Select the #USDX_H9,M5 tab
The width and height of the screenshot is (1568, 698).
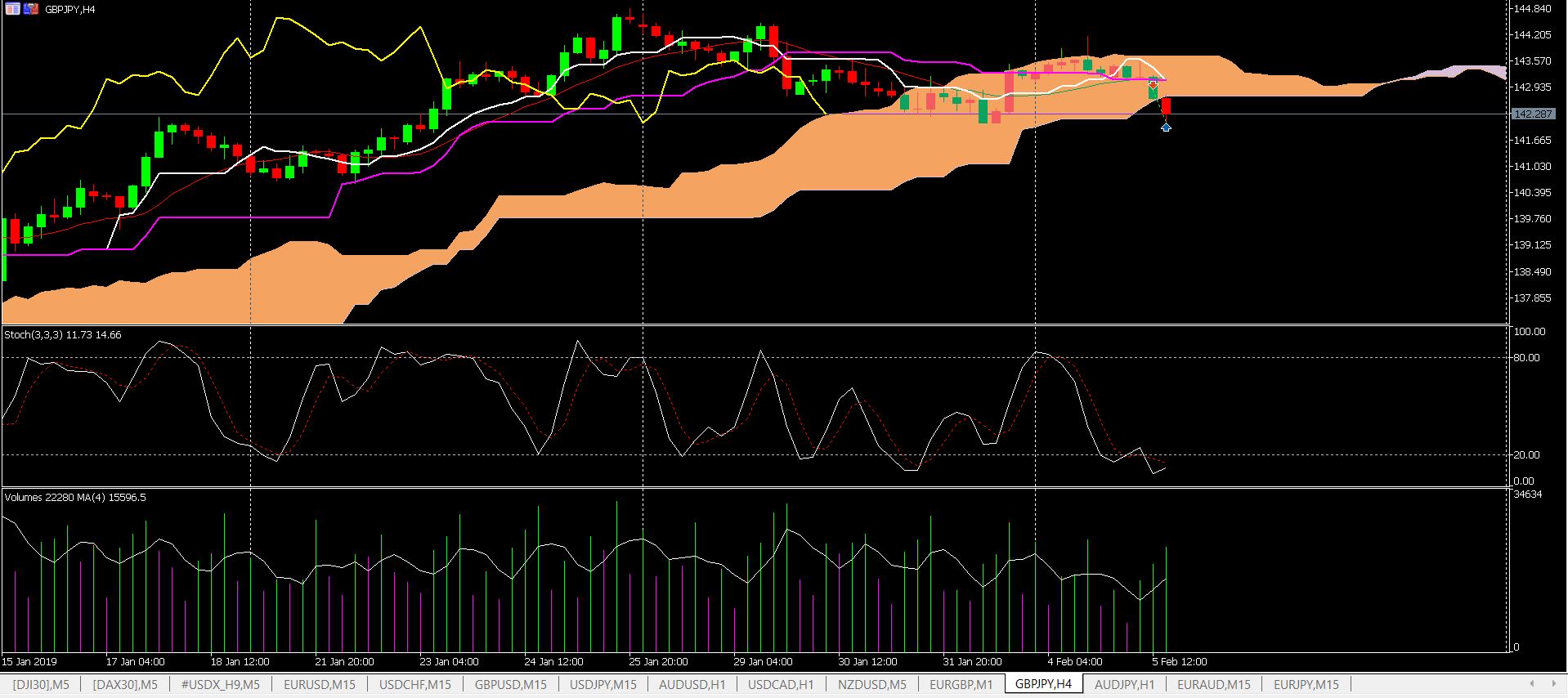(221, 684)
